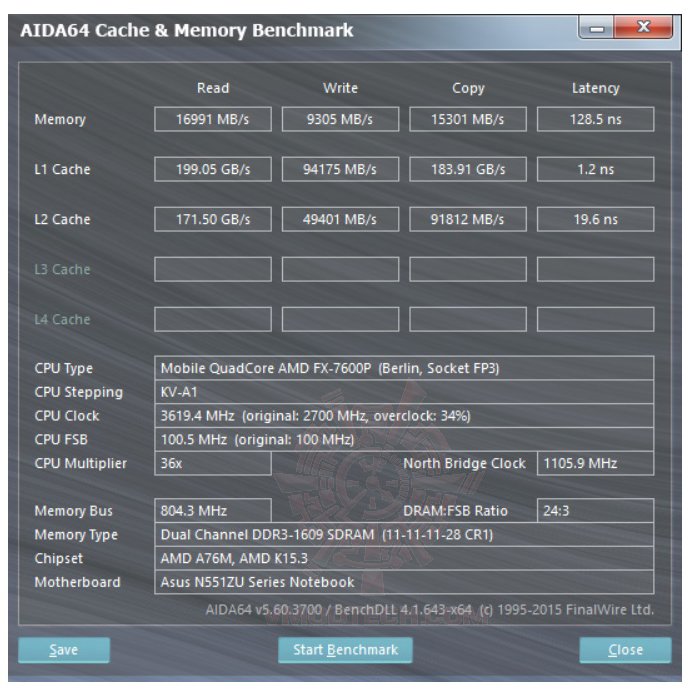
Task: Click the Memory row label
Action: pyautogui.click(x=60, y=119)
